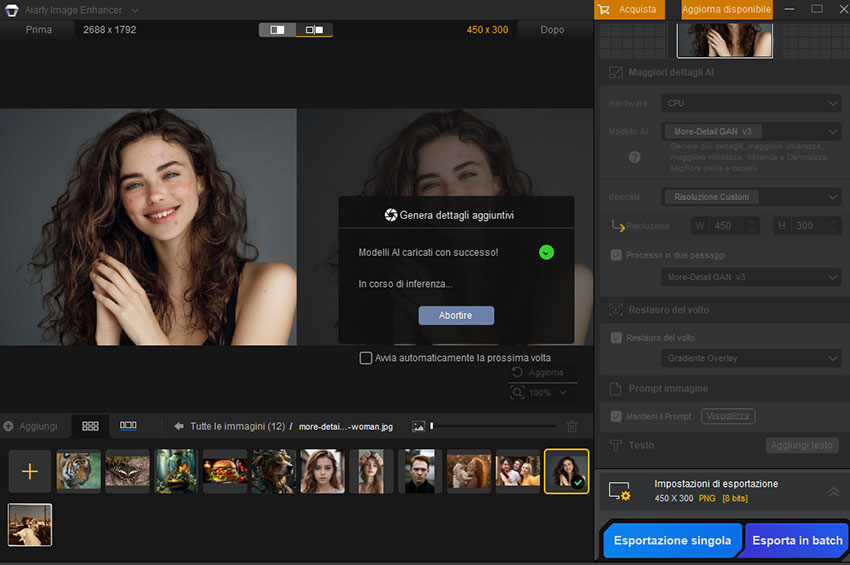Click the Tutte le immagini (12) breadcrumb
Image resolution: width=850 pixels, height=565 pixels.
[237, 426]
